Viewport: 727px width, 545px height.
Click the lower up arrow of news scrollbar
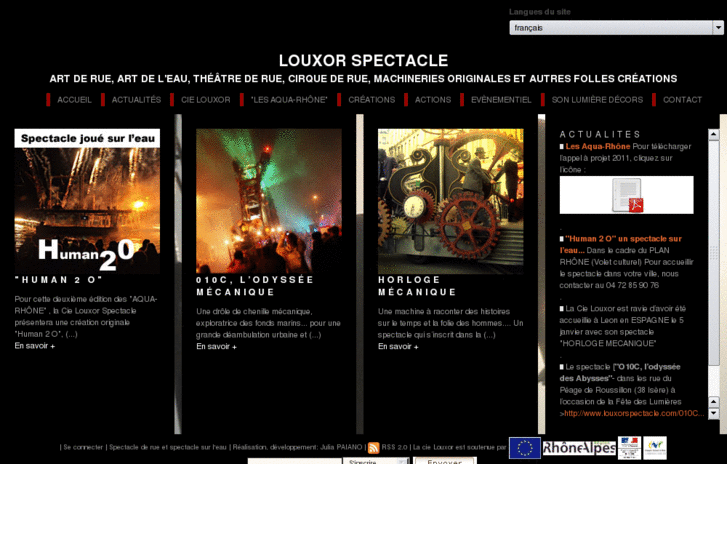click(714, 402)
